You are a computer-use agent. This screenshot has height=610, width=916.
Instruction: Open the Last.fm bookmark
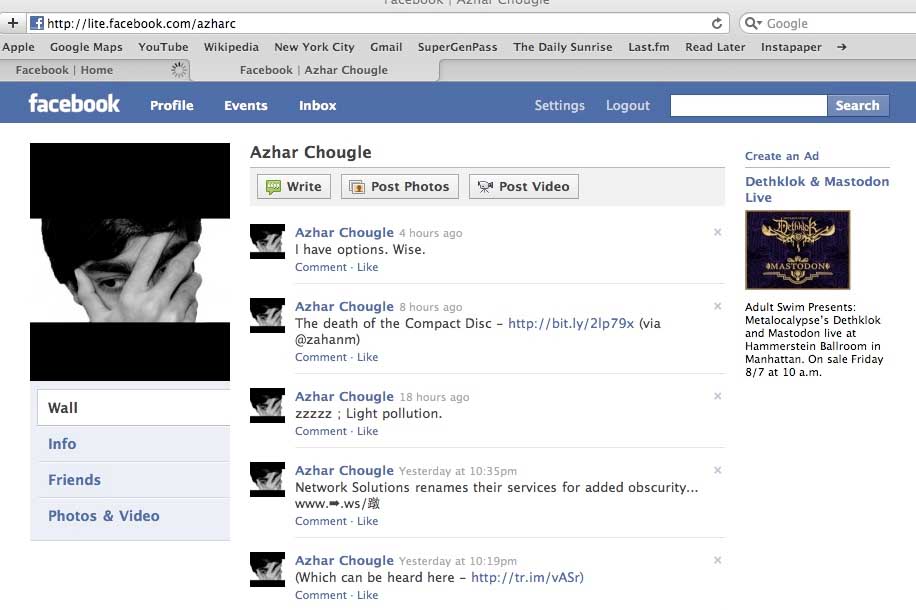point(648,47)
